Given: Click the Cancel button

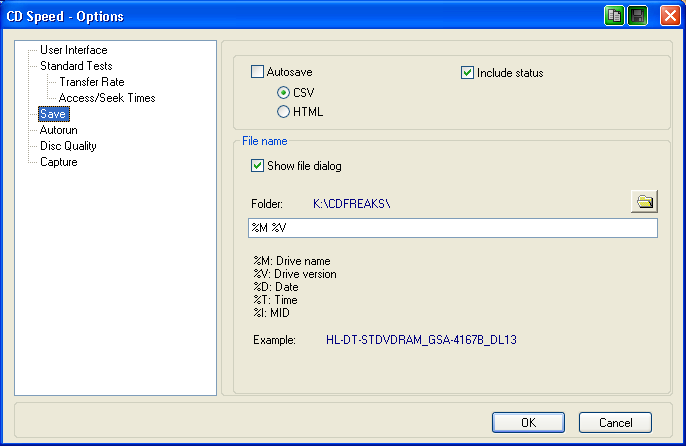Looking at the screenshot, I should [614, 422].
